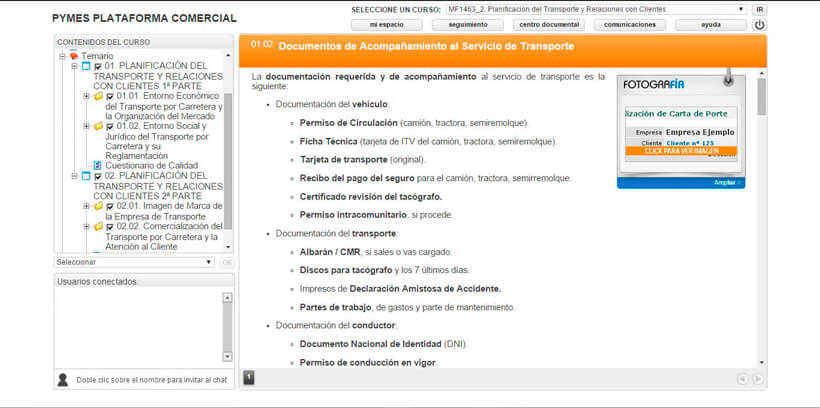Click the folder icon for 02.02 Comercialización
820x408 pixels.
click(98, 226)
